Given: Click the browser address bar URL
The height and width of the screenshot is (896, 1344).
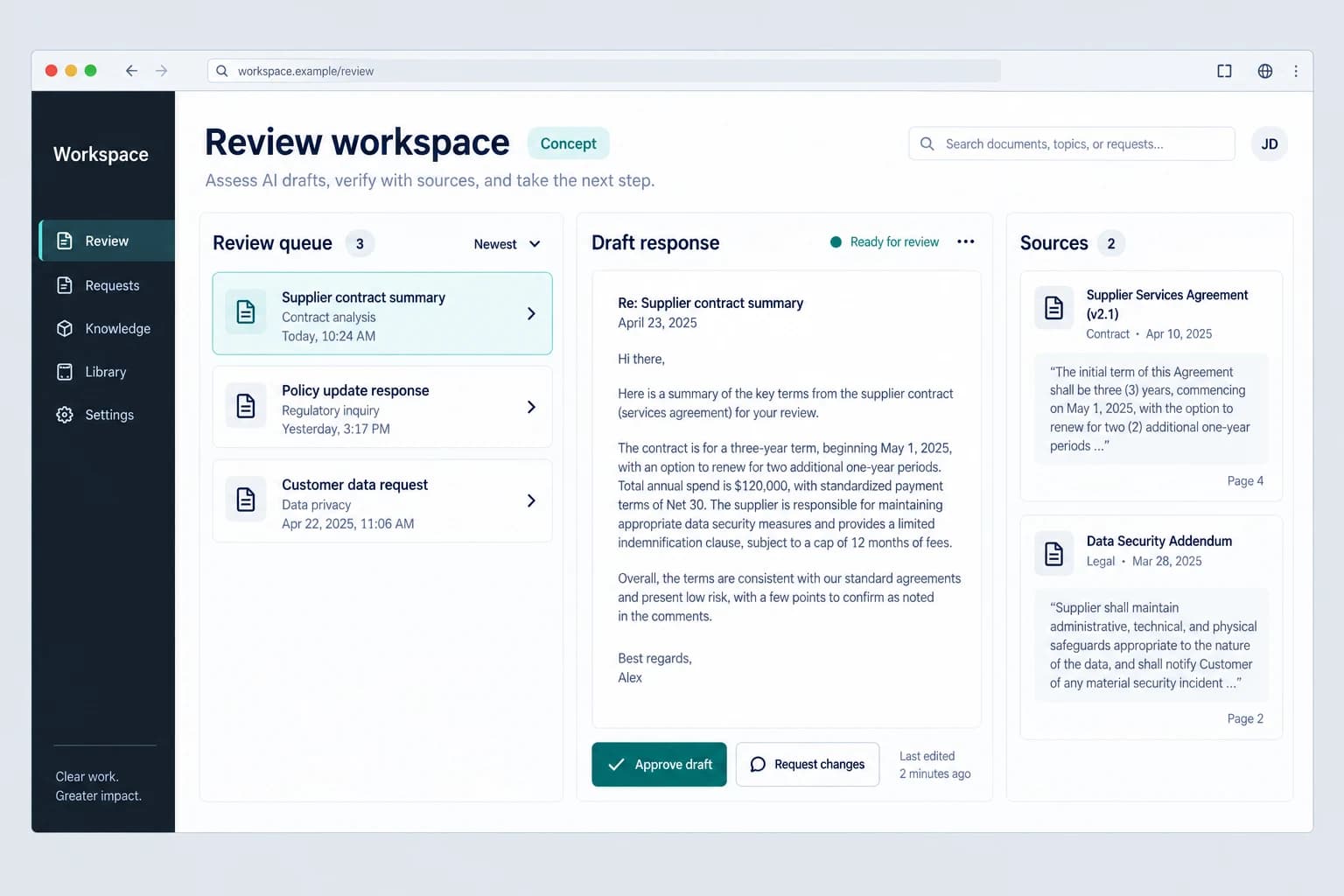Looking at the screenshot, I should 305,72.
